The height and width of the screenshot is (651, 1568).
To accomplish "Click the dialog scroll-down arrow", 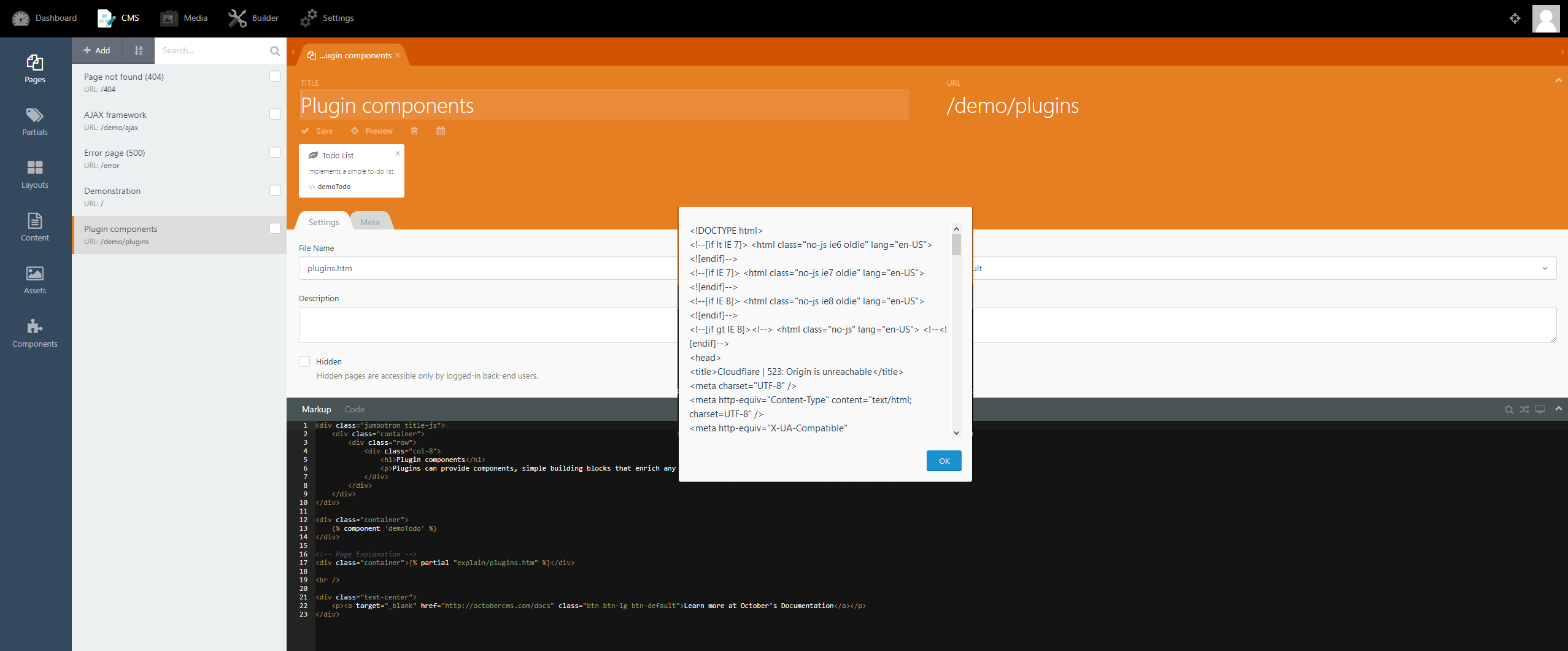I will point(956,433).
